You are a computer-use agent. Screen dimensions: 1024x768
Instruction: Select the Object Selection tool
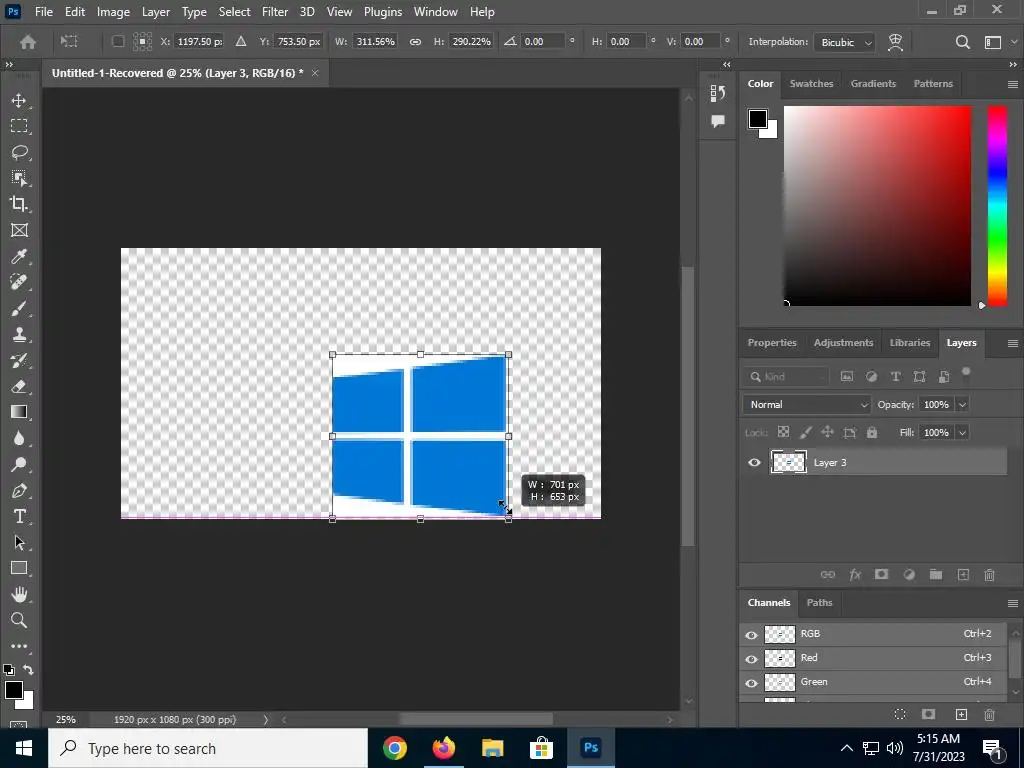tap(19, 178)
